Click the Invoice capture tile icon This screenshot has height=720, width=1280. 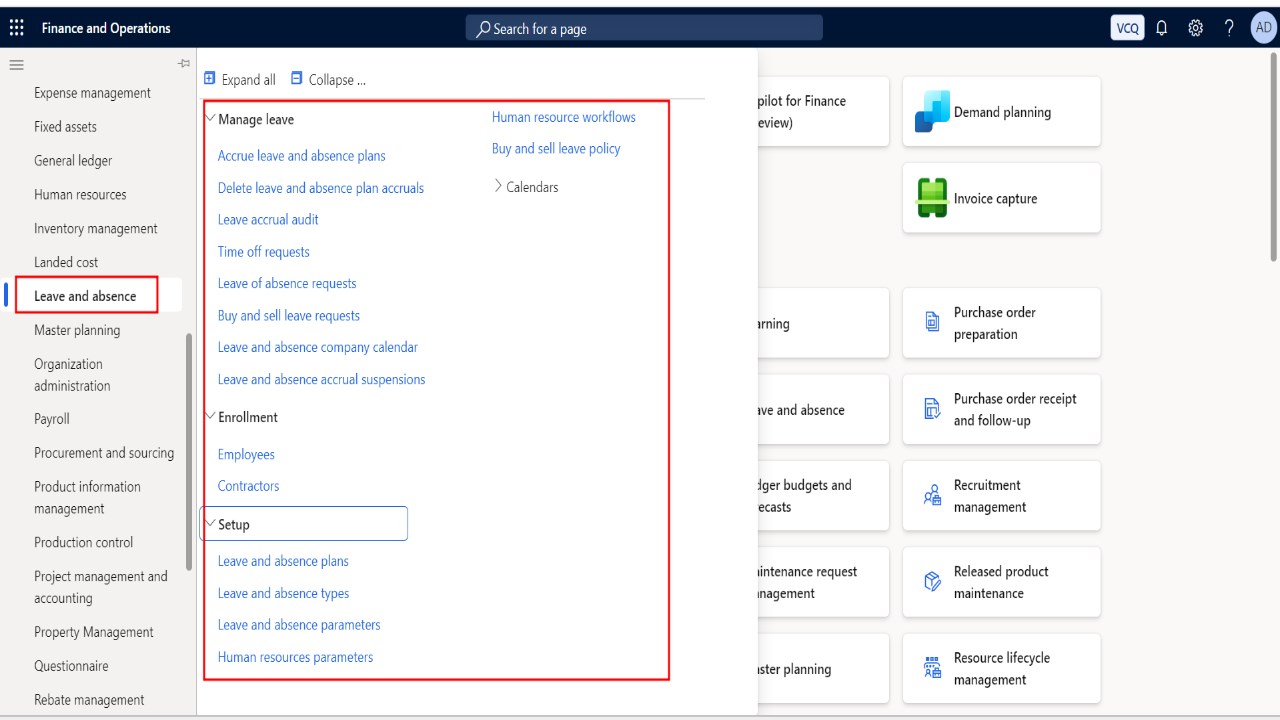(932, 198)
